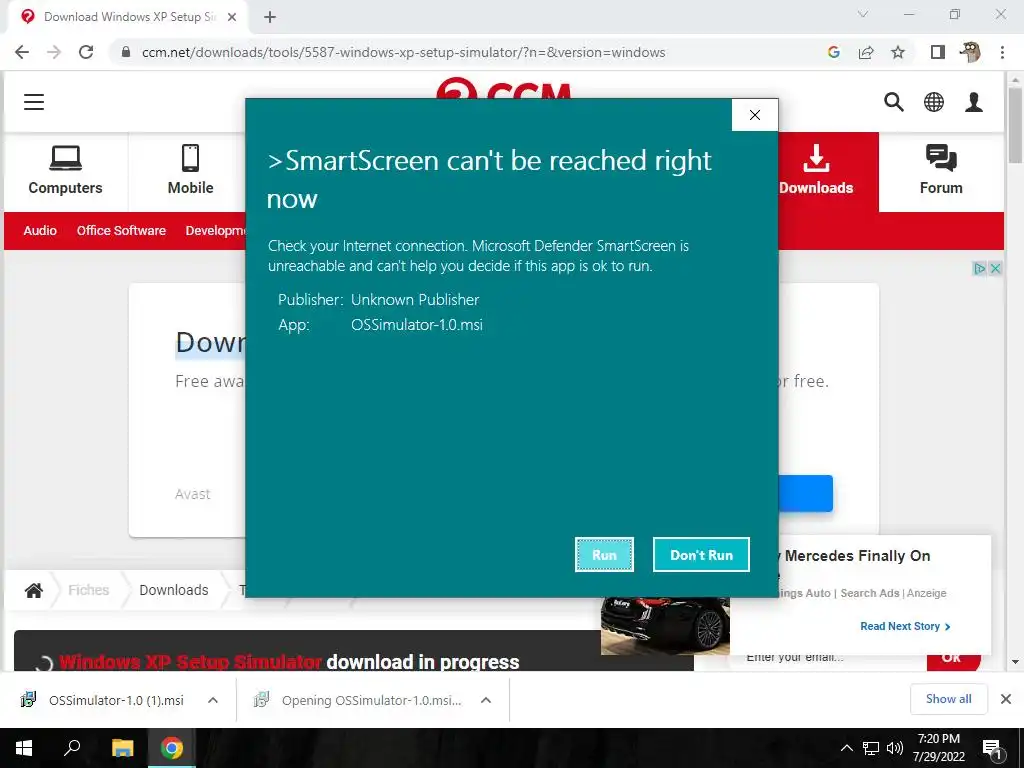Open the Downloads section

click(x=816, y=171)
